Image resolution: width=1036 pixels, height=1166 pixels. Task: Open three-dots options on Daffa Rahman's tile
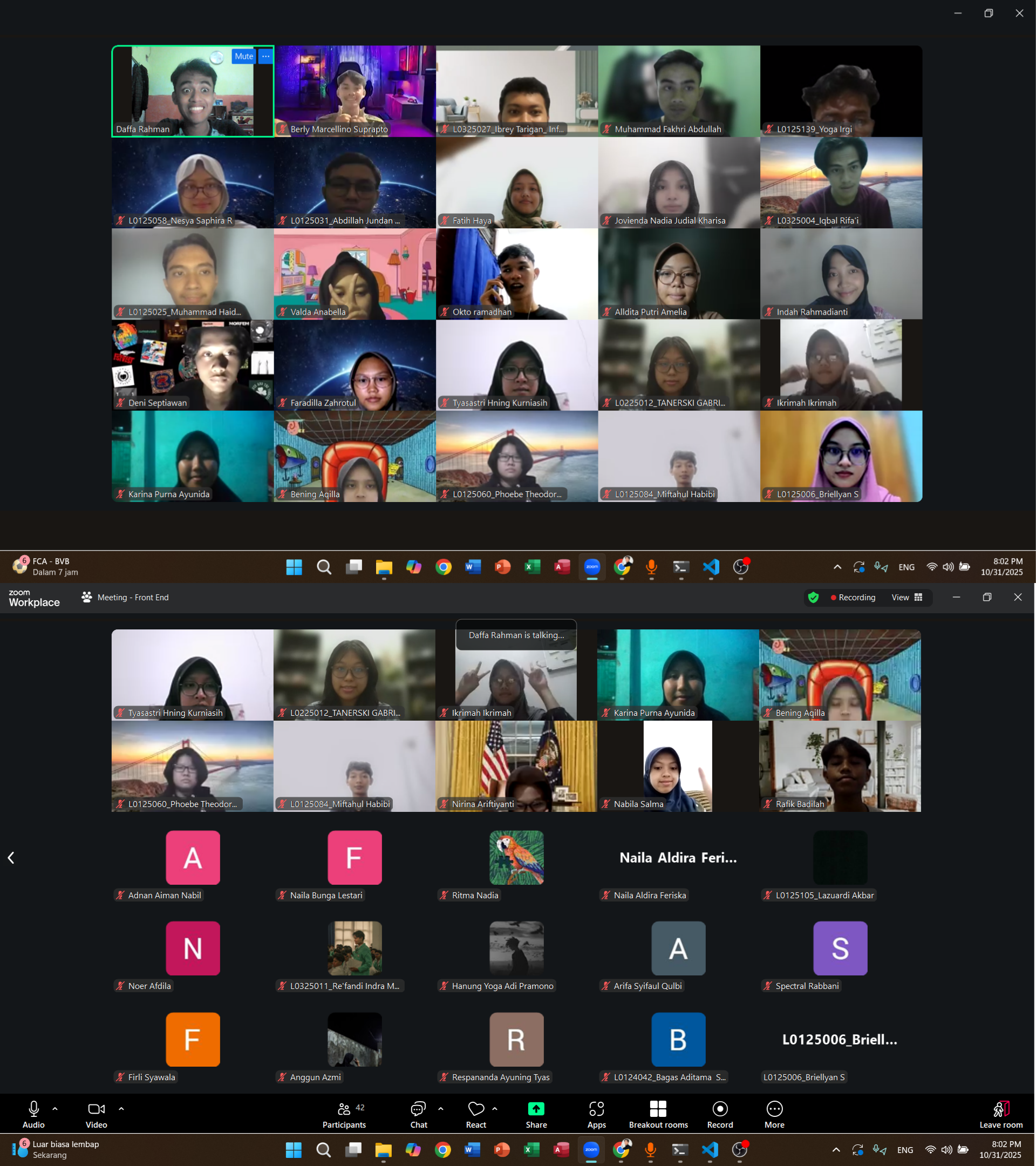pyautogui.click(x=265, y=57)
